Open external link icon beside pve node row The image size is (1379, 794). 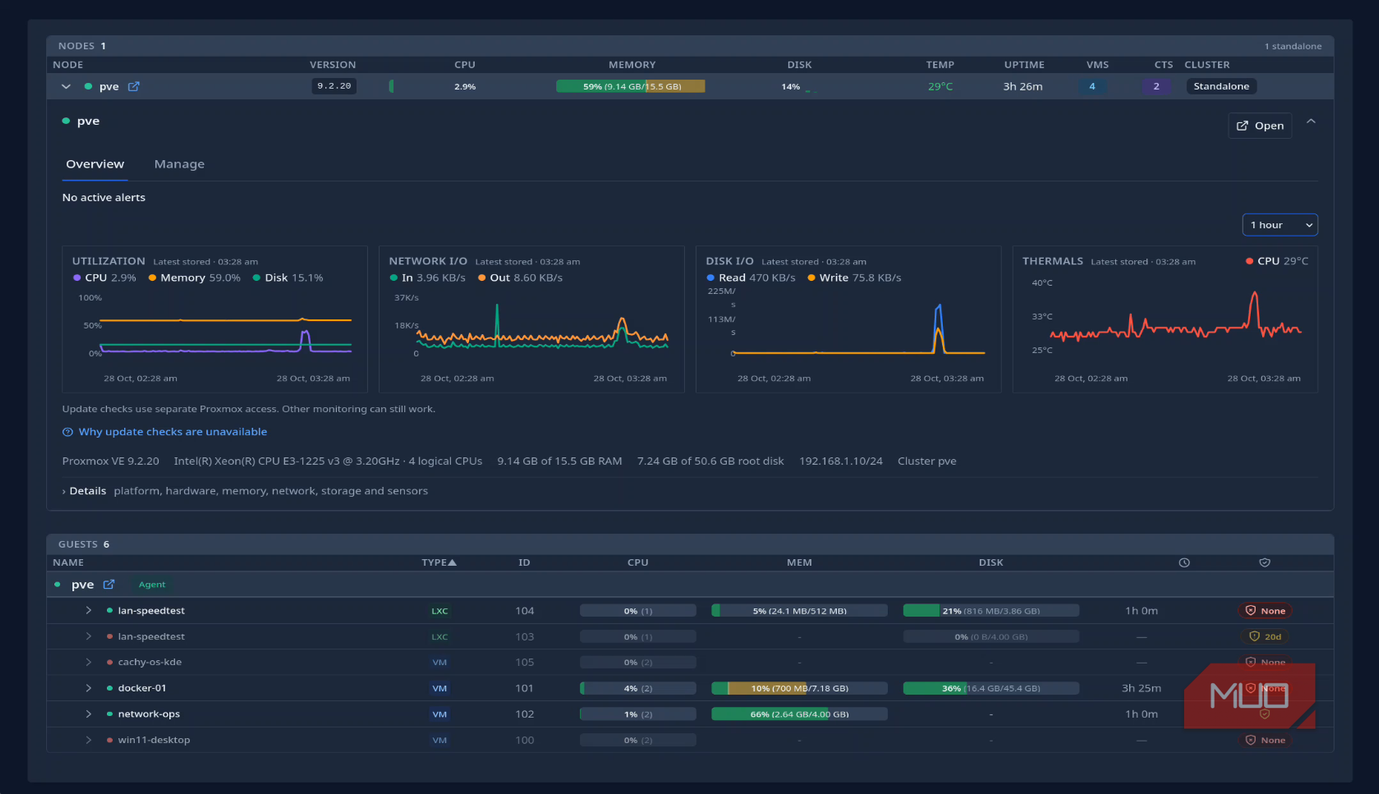133,86
